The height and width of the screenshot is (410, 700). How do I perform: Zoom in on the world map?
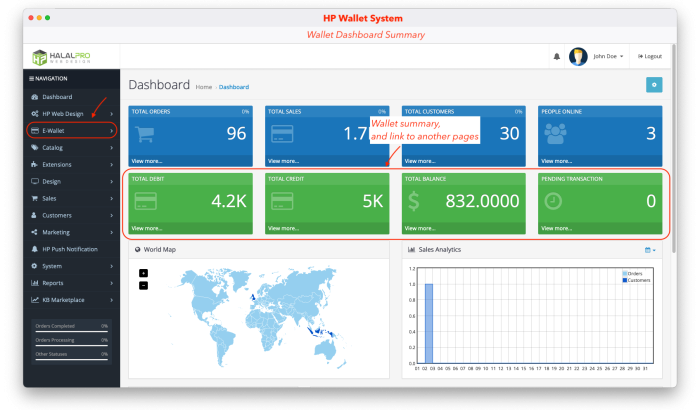pyautogui.click(x=143, y=273)
